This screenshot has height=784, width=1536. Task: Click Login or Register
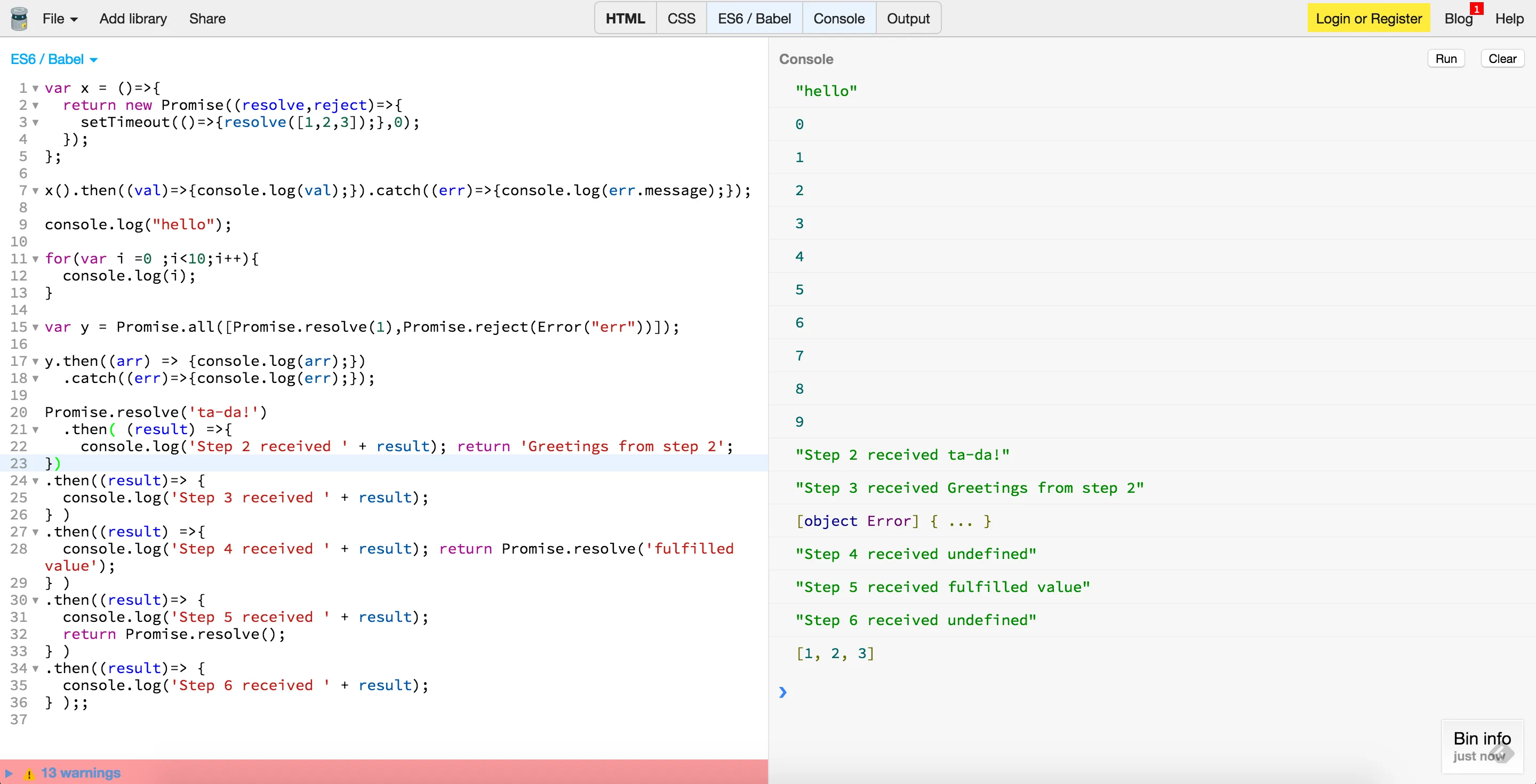click(1369, 19)
